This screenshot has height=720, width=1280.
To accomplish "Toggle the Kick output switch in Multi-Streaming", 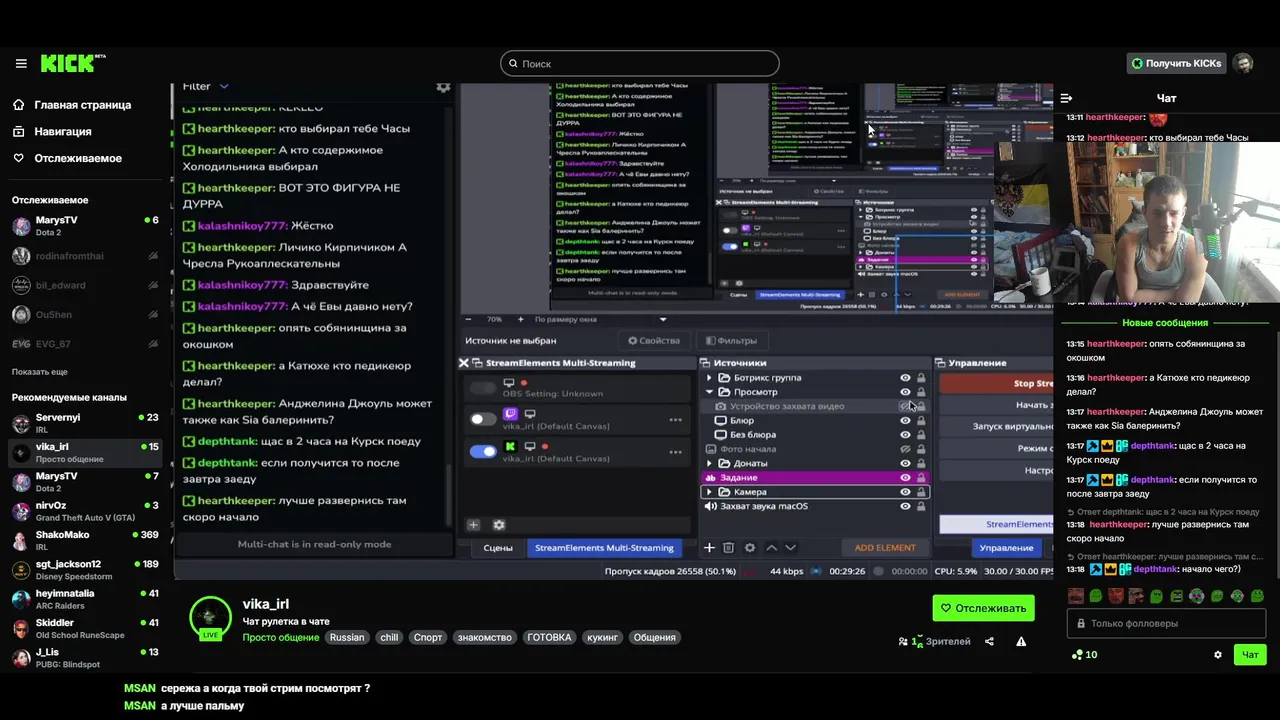I will 483,451.
